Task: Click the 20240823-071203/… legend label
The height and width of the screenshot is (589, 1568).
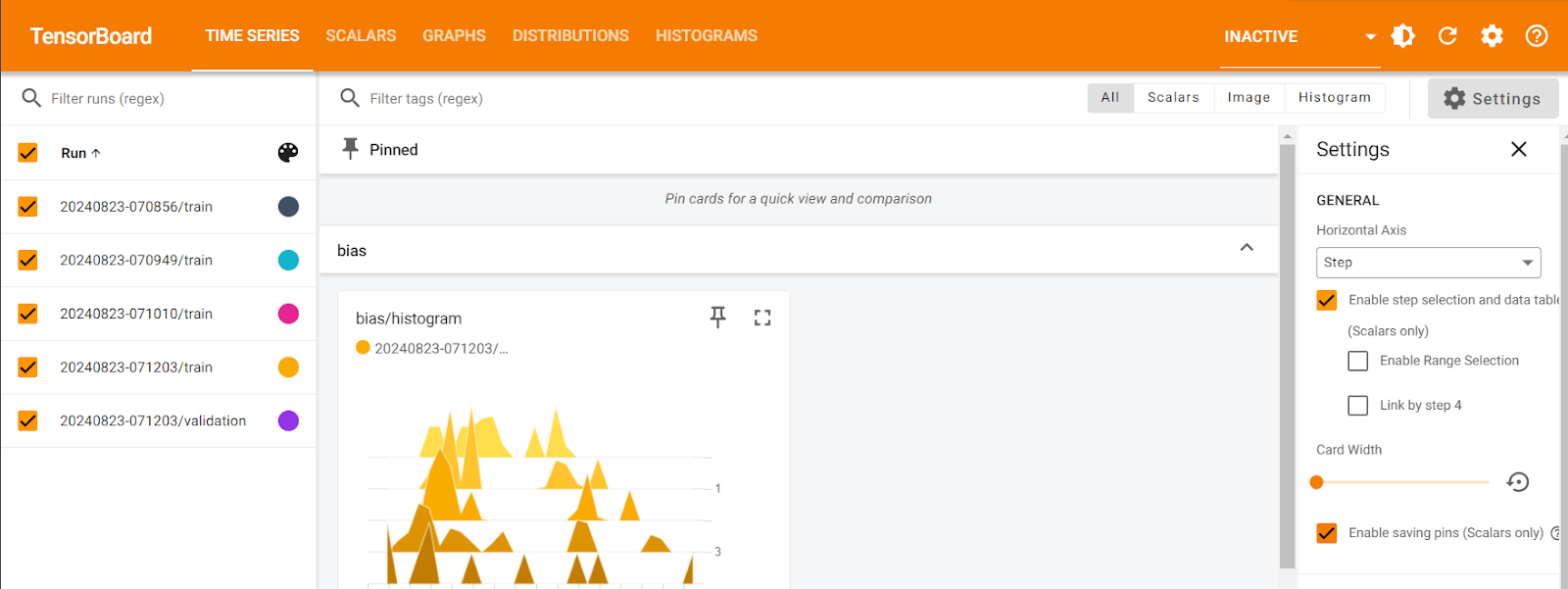Action: tap(441, 348)
